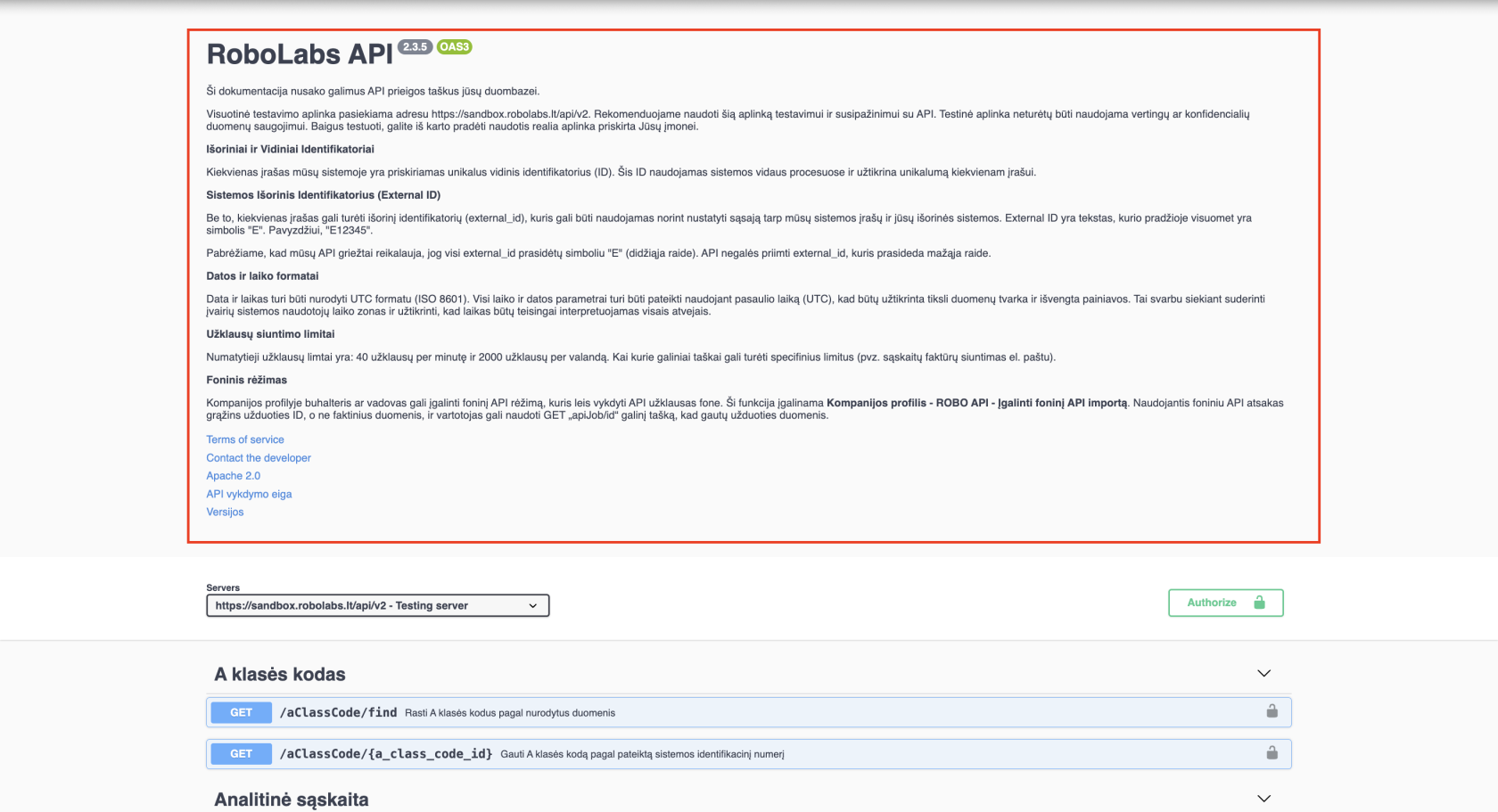1498x812 pixels.
Task: Collapse the A klasės kodas section chevron
Action: (1263, 673)
